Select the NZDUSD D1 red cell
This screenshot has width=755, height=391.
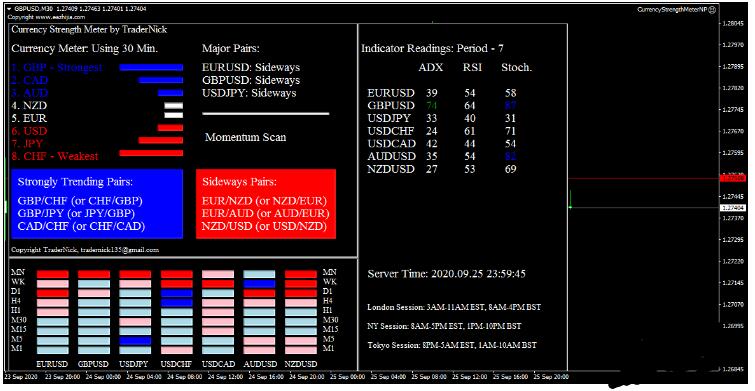(300, 293)
